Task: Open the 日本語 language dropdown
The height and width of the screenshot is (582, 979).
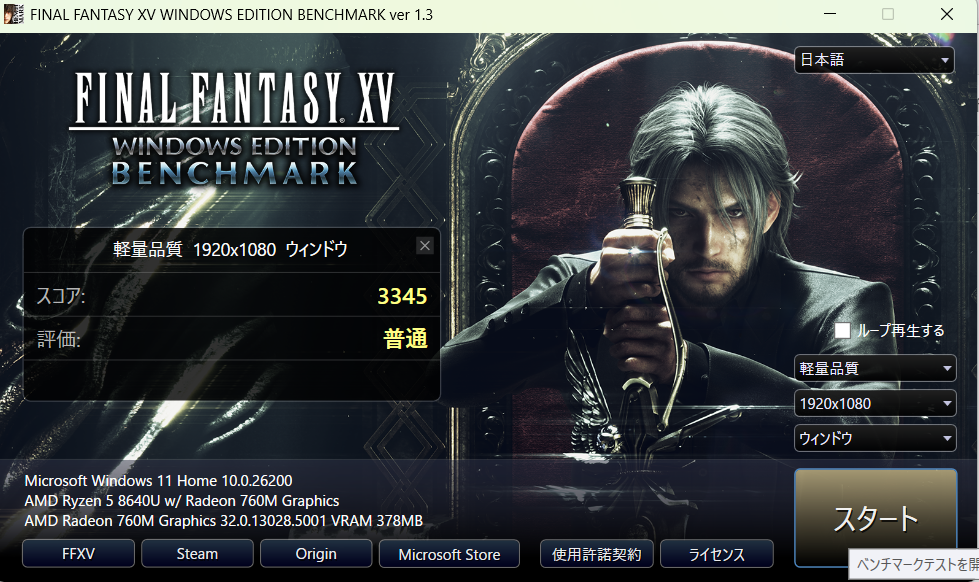Action: tap(874, 60)
